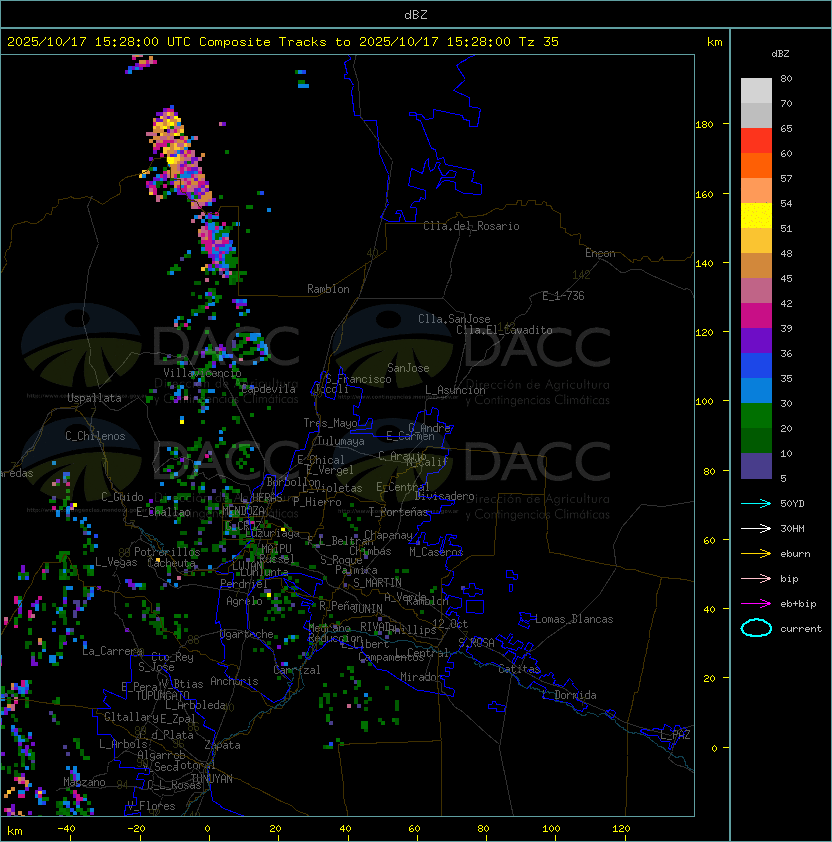The width and height of the screenshot is (832, 842).
Task: Click the Ramblon location label
Action: click(x=328, y=289)
